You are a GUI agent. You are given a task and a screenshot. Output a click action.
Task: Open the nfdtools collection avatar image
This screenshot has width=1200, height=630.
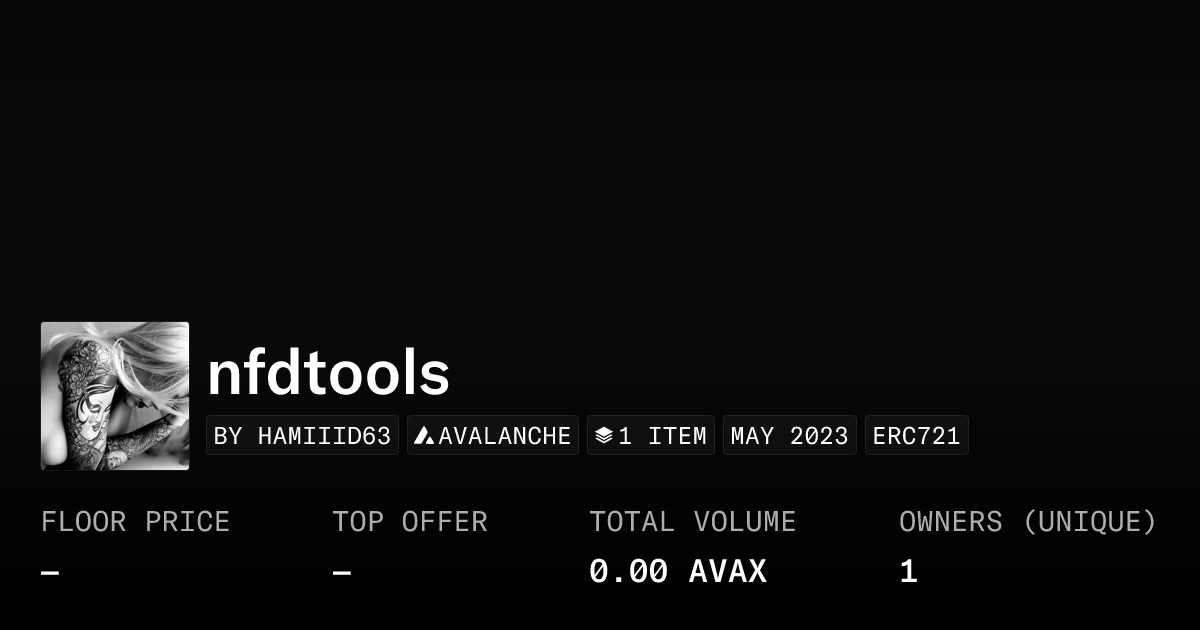click(115, 396)
